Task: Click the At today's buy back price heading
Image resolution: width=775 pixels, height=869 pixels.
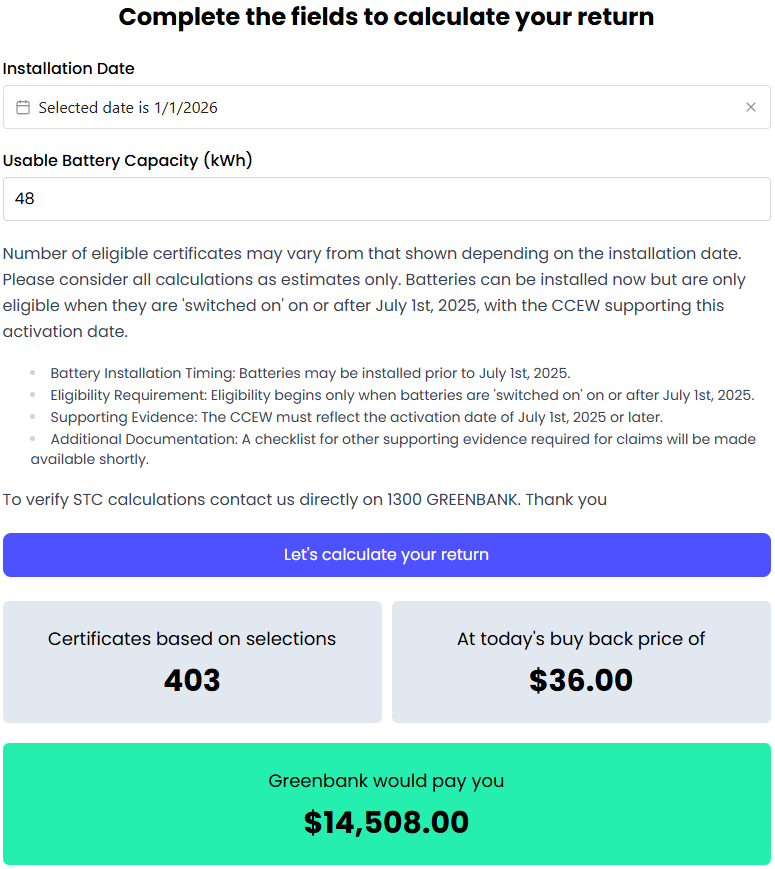Action: (x=581, y=639)
